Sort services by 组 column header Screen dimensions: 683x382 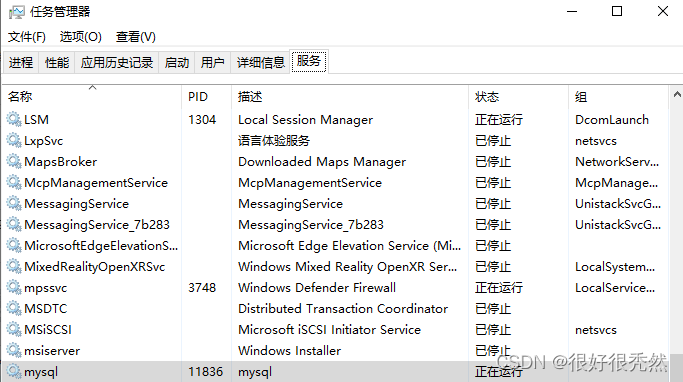click(x=618, y=97)
